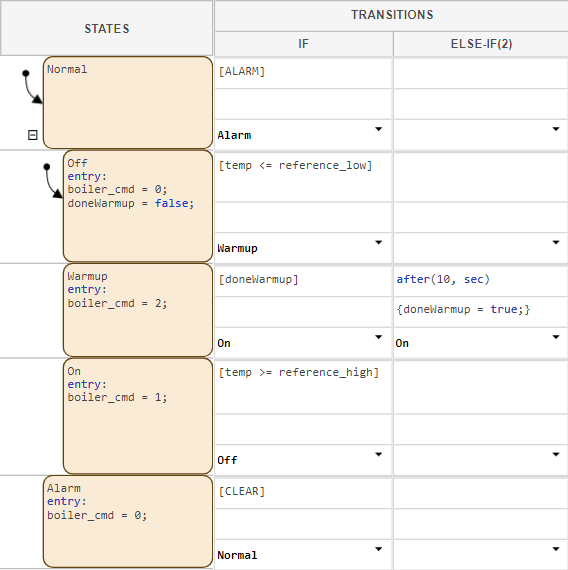Edit the {doneWarmup = true;} action cell
Screen dimensions: 568x570
[480, 312]
